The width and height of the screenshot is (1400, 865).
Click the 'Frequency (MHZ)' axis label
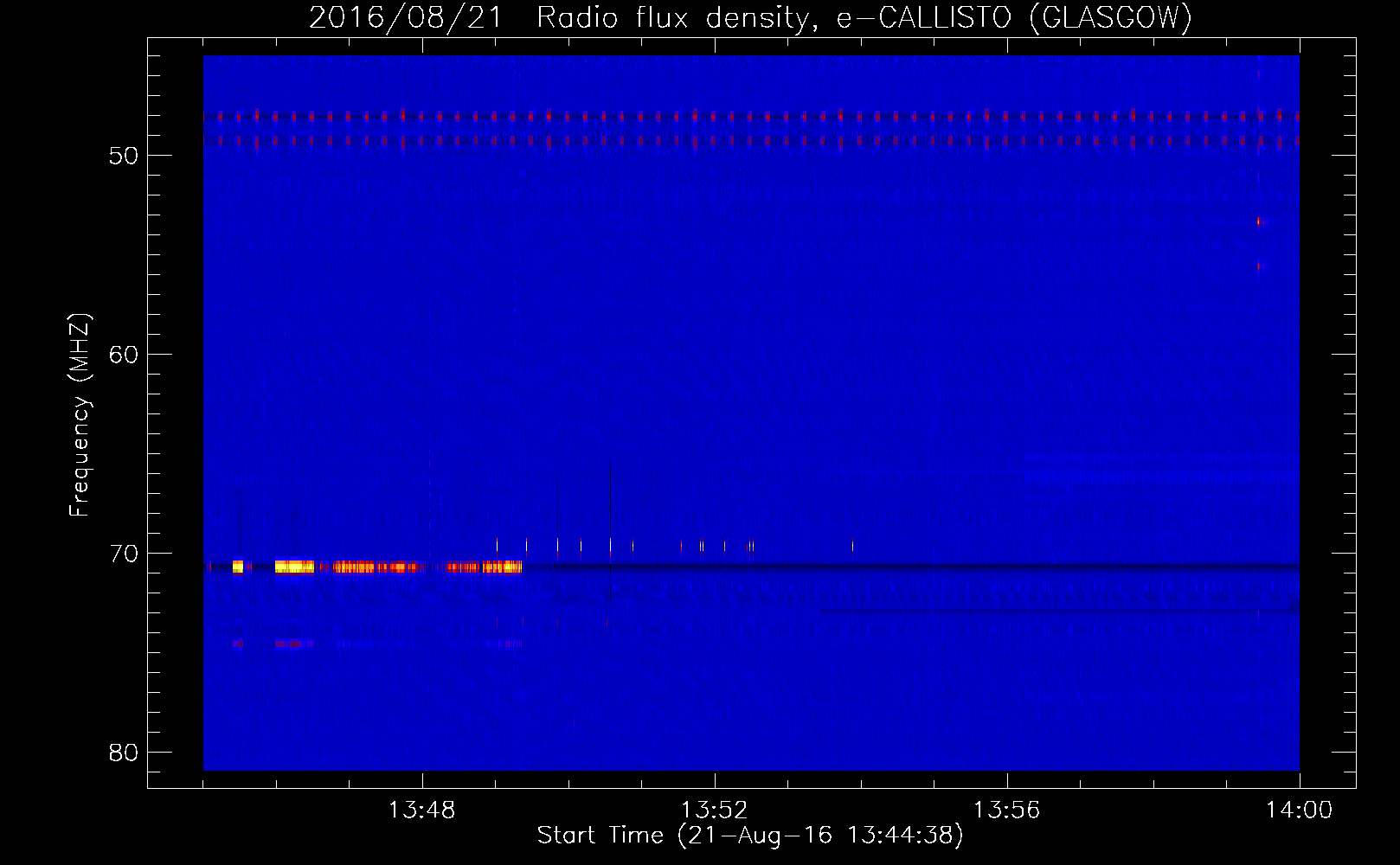[80, 415]
